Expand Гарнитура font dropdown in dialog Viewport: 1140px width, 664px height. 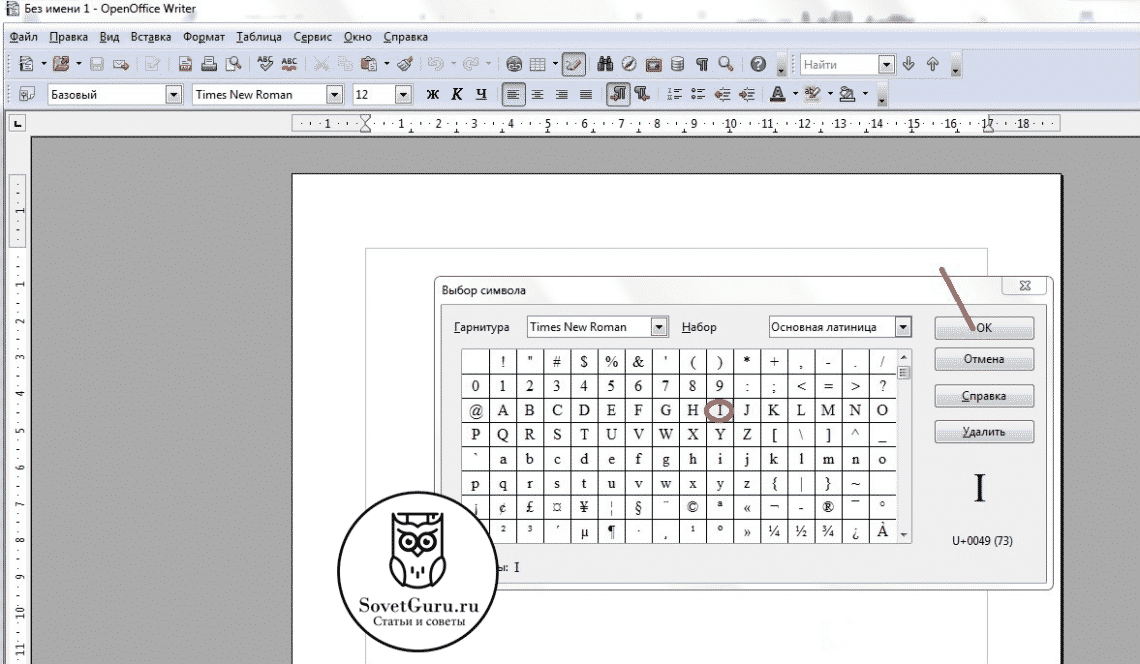659,327
